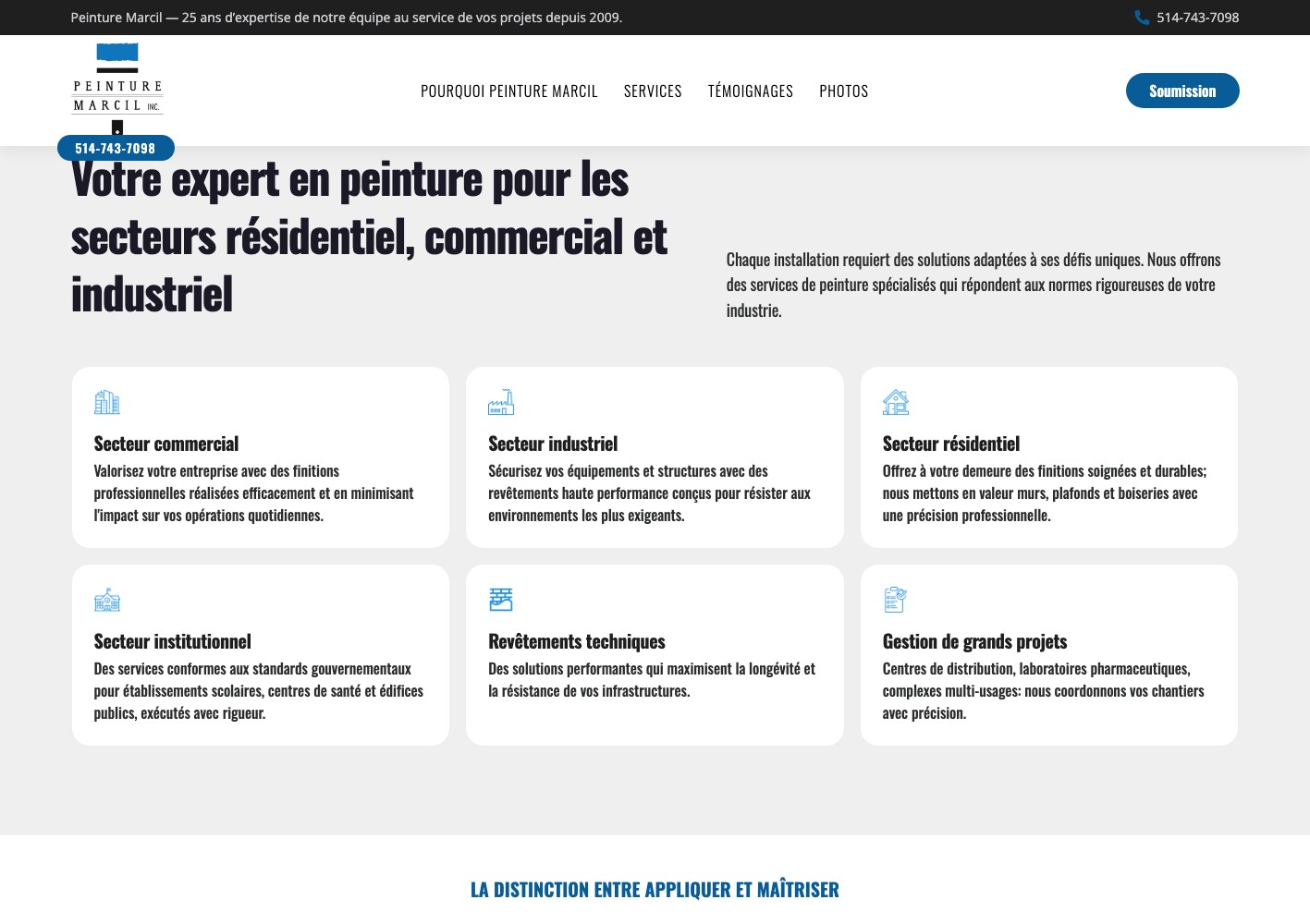Viewport: 1310px width, 924px height.
Task: Click the description starting Des solutions performantes
Action: [652, 680]
